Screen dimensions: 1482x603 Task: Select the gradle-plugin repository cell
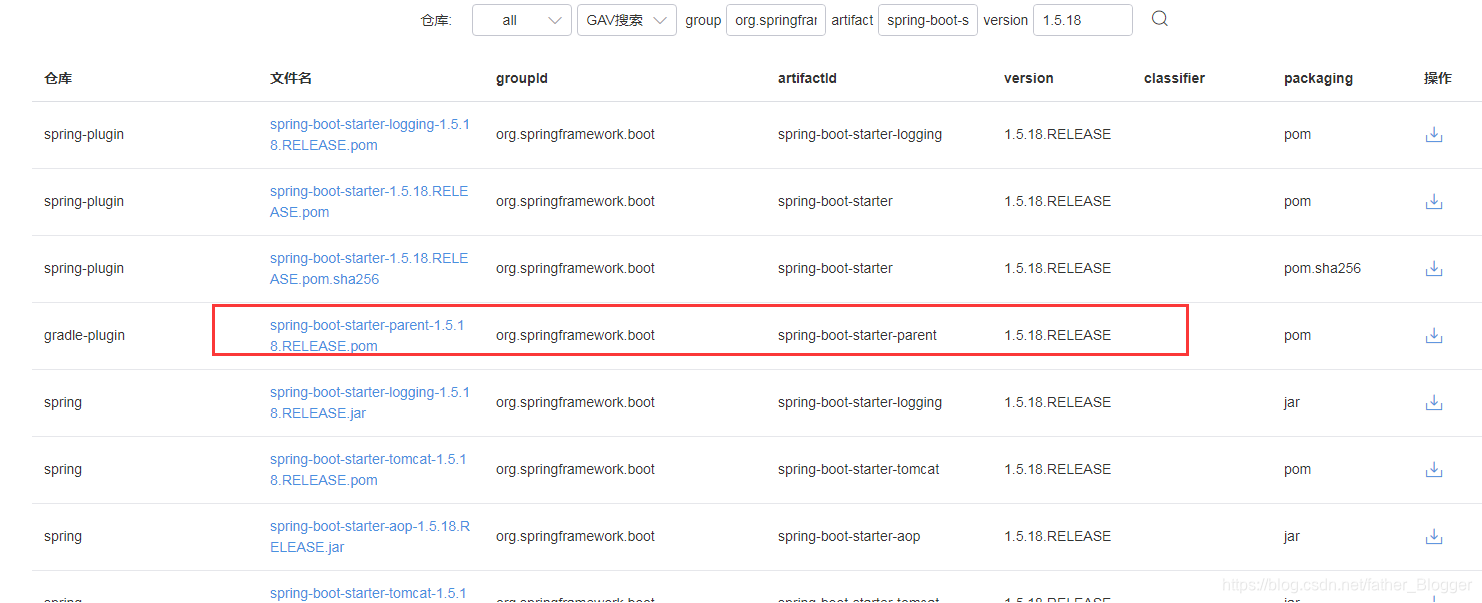[84, 335]
